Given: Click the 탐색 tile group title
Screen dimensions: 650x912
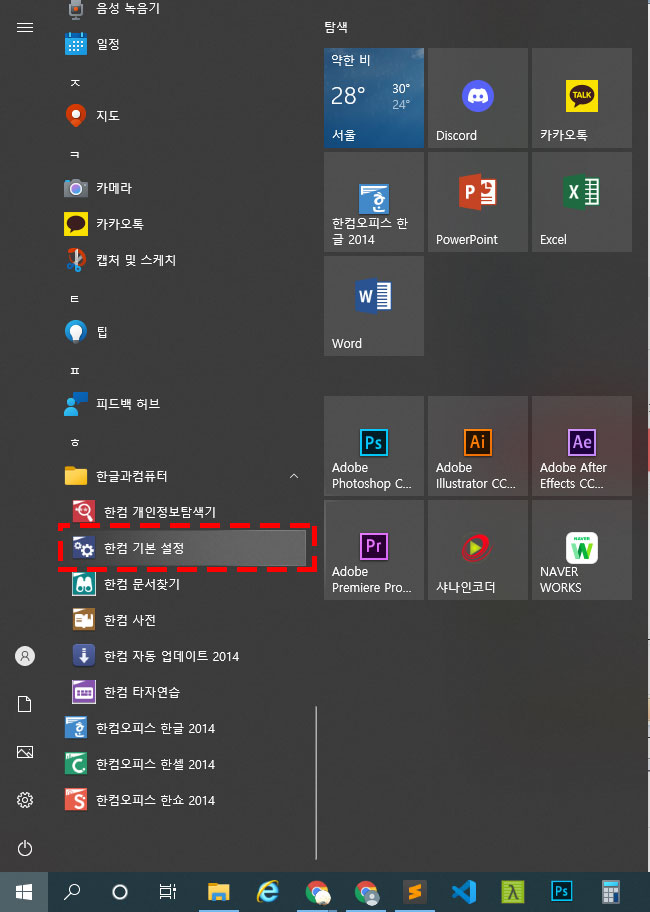Looking at the screenshot, I should tap(336, 27).
